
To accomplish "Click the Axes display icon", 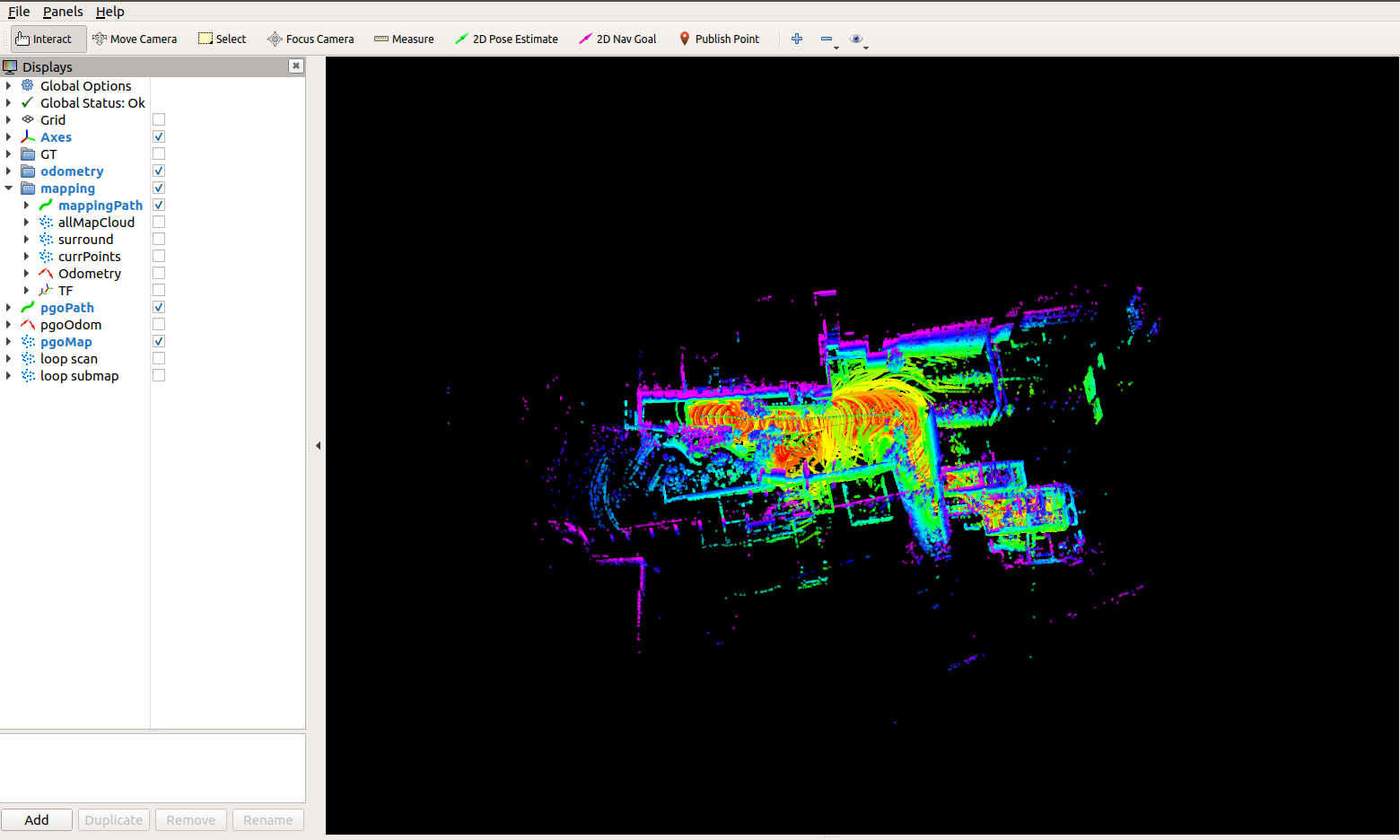I will 28,136.
